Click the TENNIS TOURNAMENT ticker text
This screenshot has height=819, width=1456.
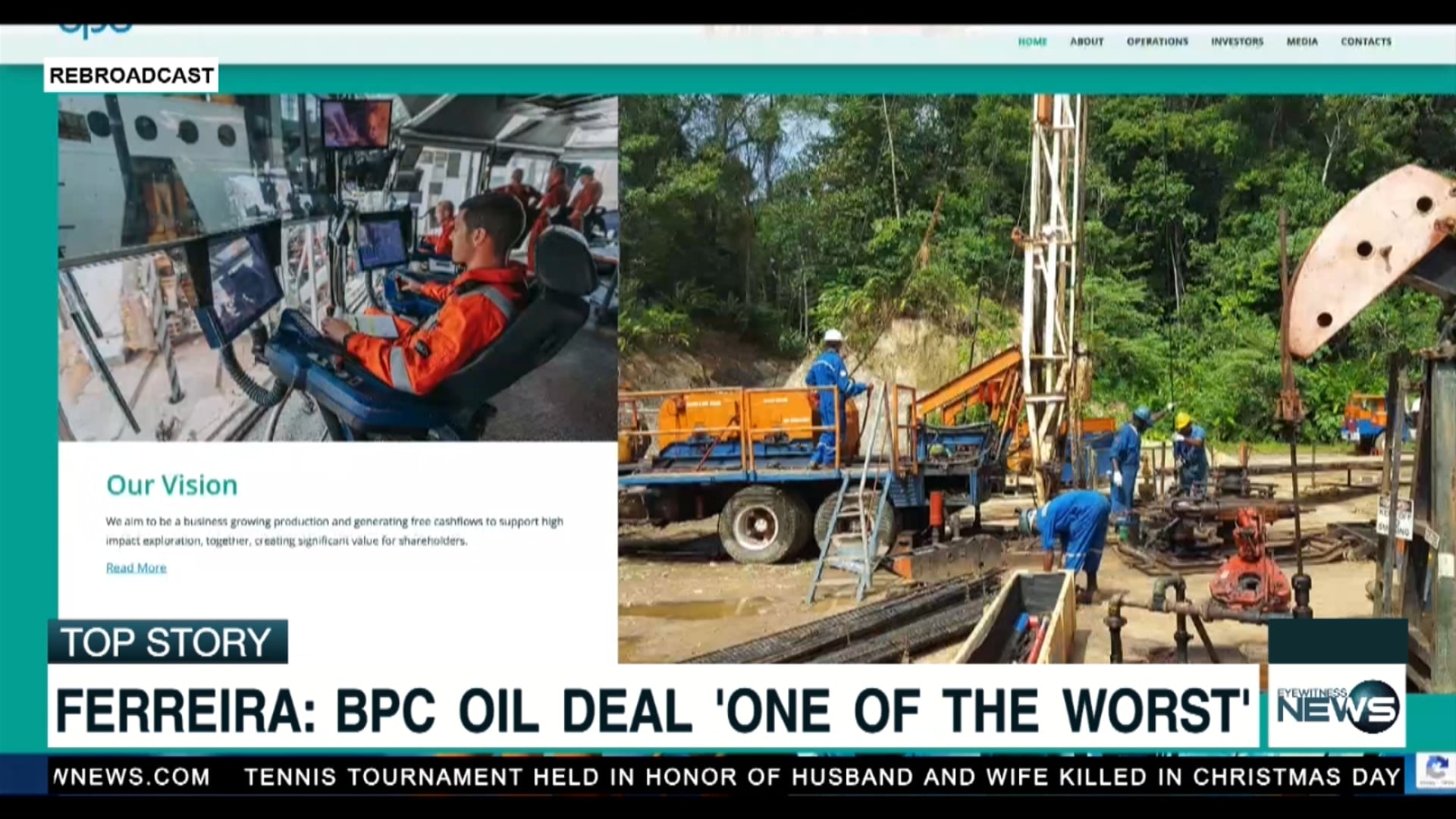click(822, 777)
